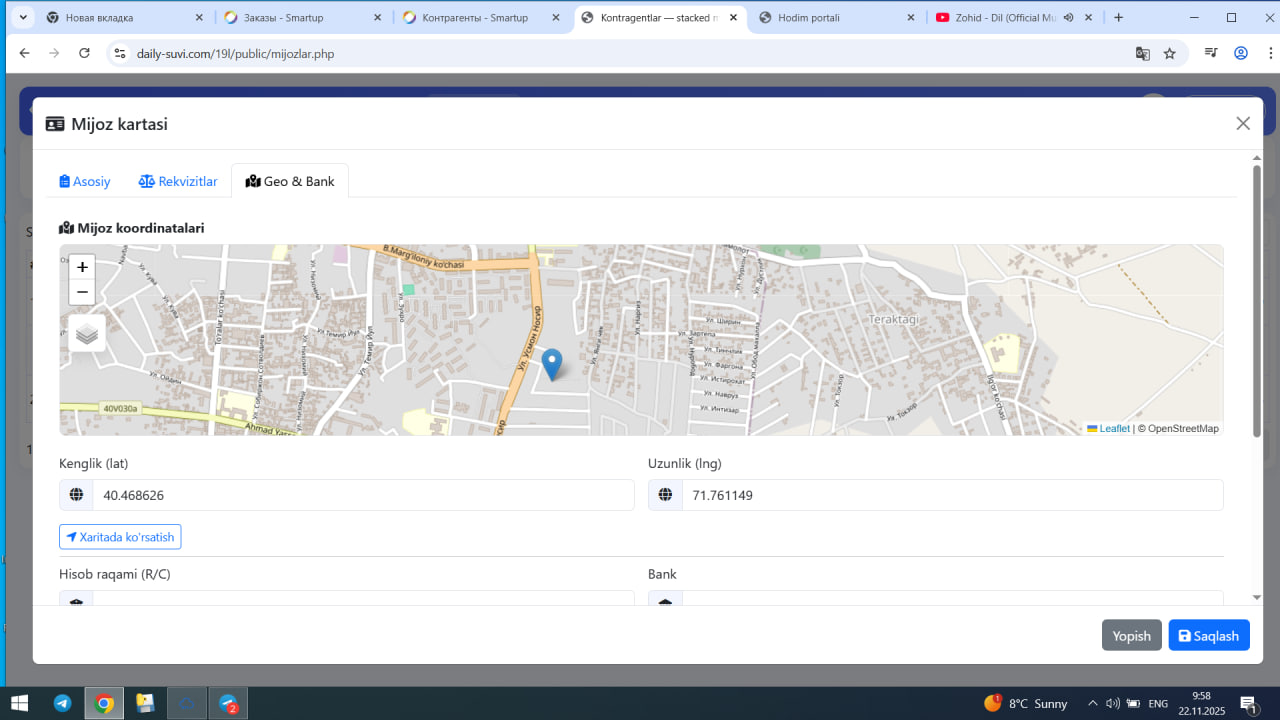
Task: Zoom in on the customer map
Action: tap(82, 267)
